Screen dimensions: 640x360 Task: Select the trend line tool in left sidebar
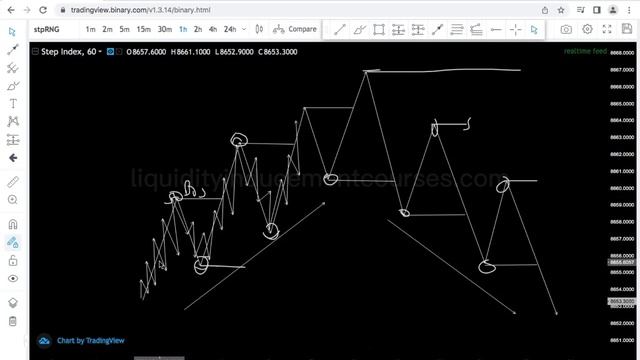pos(13,49)
